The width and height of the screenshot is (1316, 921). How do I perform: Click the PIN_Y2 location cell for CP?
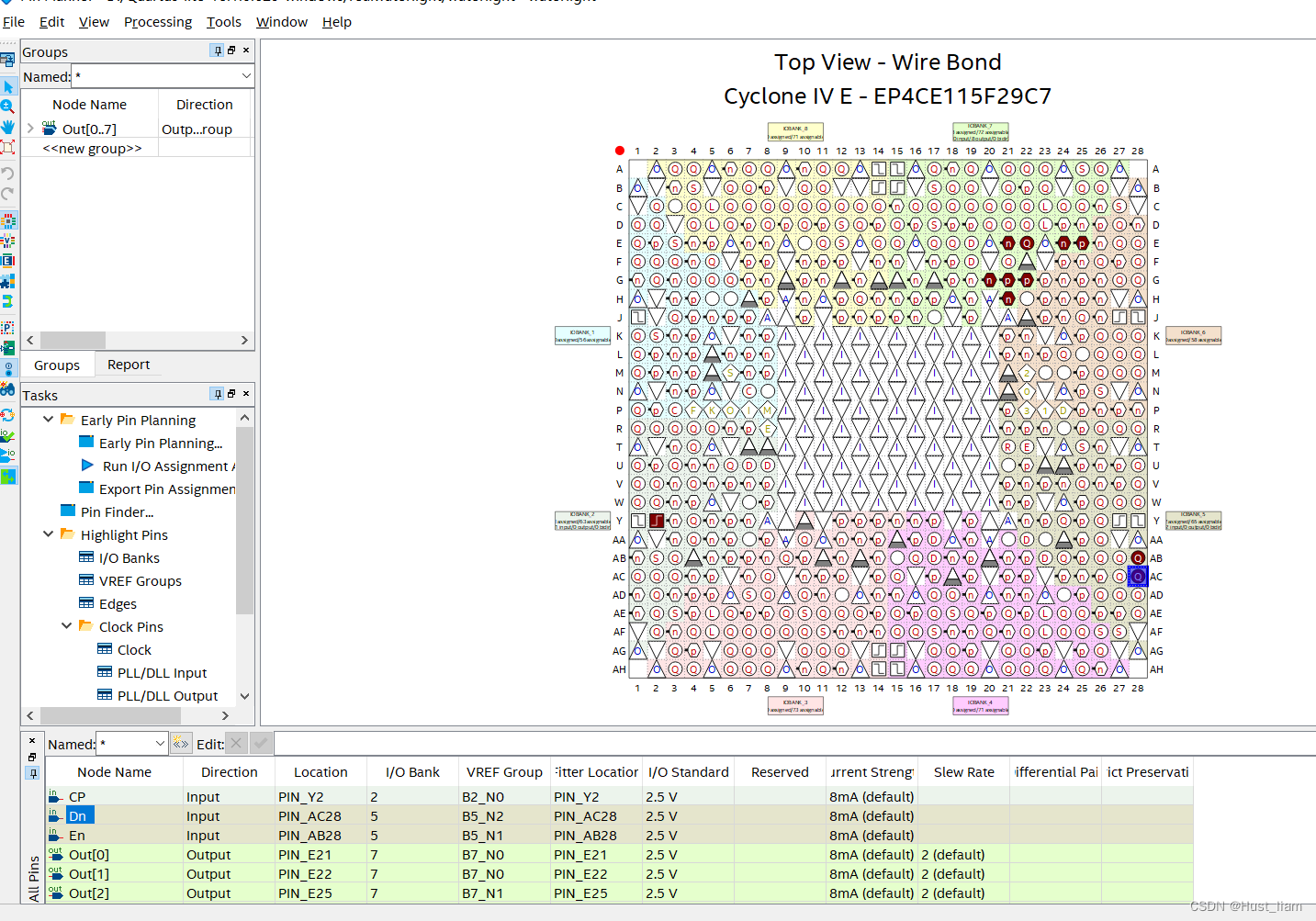(321, 796)
